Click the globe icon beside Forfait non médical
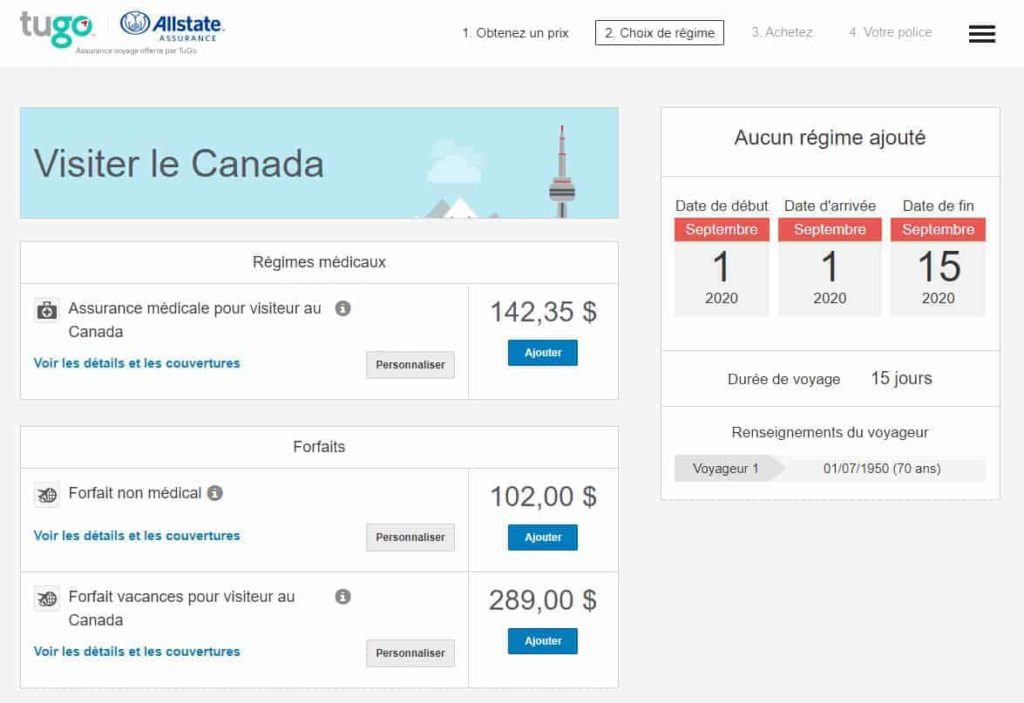Viewport: 1024px width, 703px height. (45, 493)
